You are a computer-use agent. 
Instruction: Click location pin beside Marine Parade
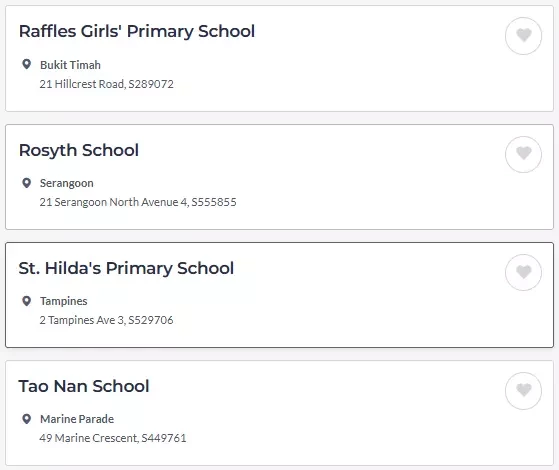26,419
